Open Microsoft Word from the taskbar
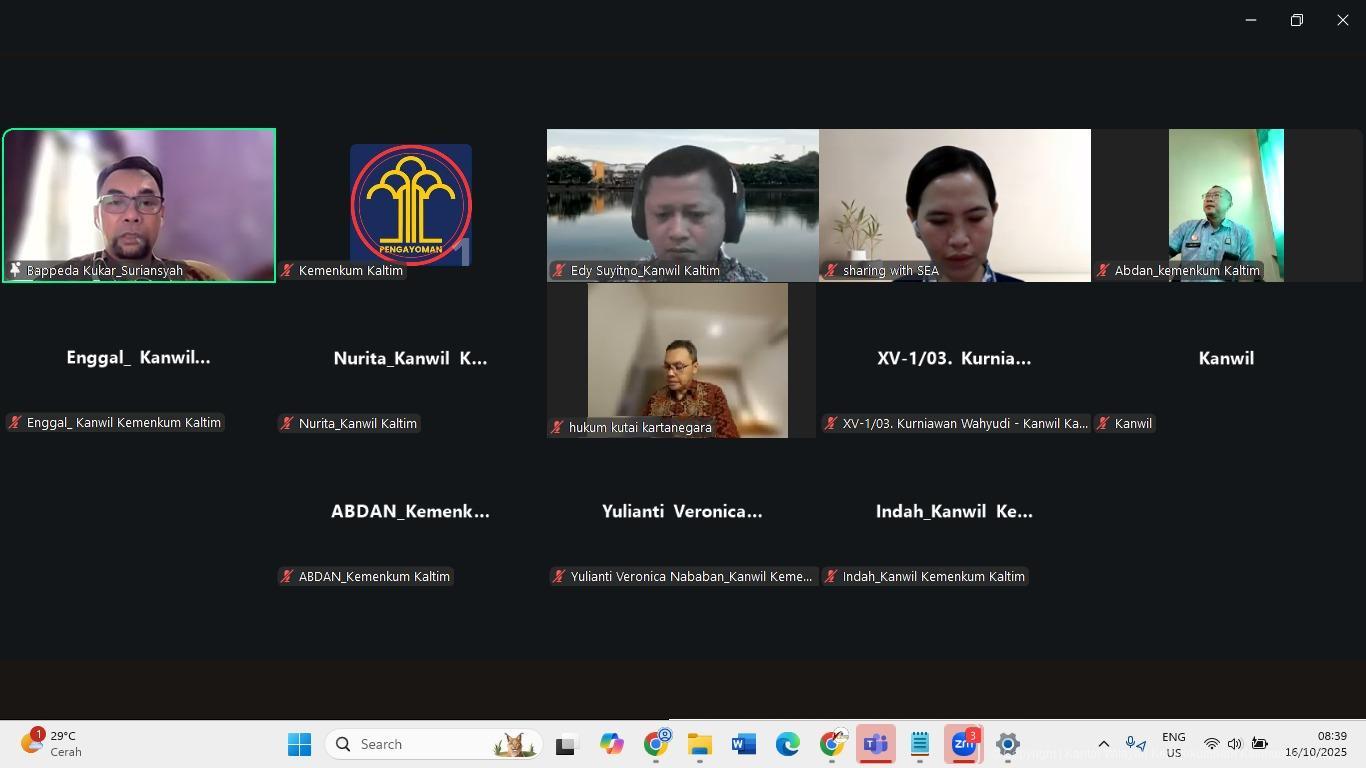This screenshot has height=768, width=1366. tap(742, 744)
